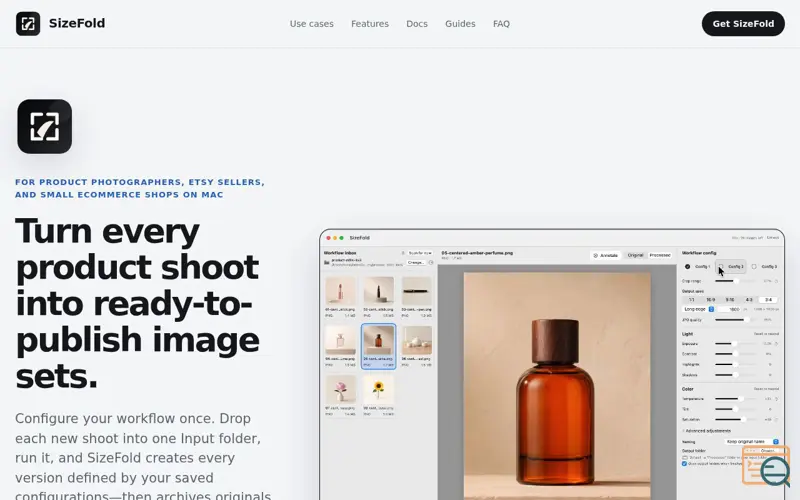800x500 pixels.
Task: Click the Highlights slider
Action: click(x=735, y=364)
